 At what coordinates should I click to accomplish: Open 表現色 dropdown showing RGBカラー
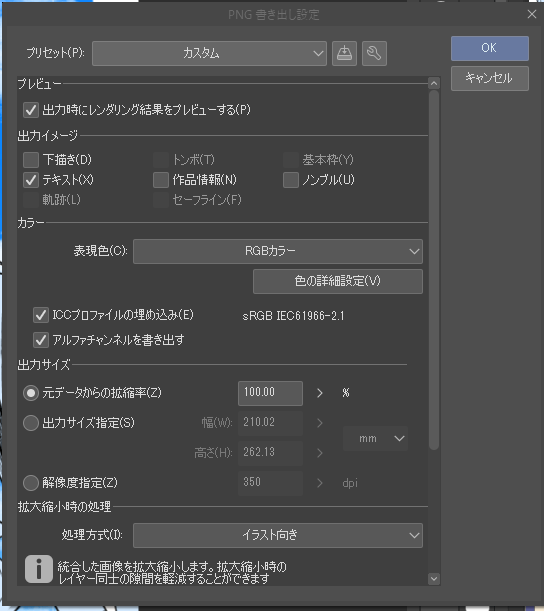point(278,251)
